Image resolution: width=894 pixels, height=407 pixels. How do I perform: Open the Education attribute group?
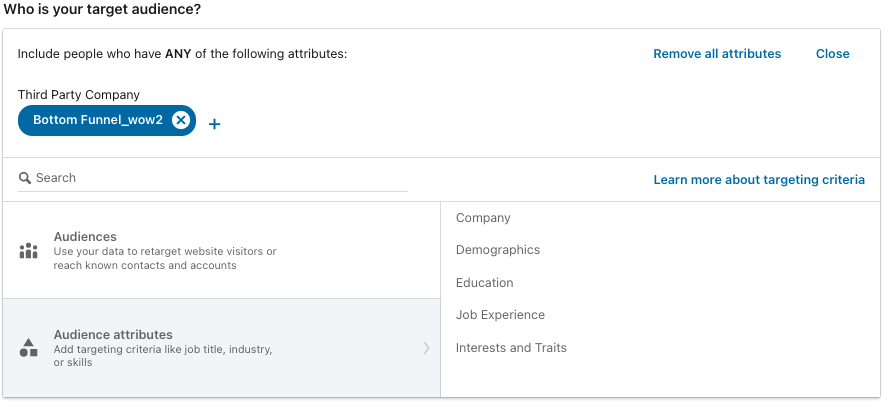(484, 283)
